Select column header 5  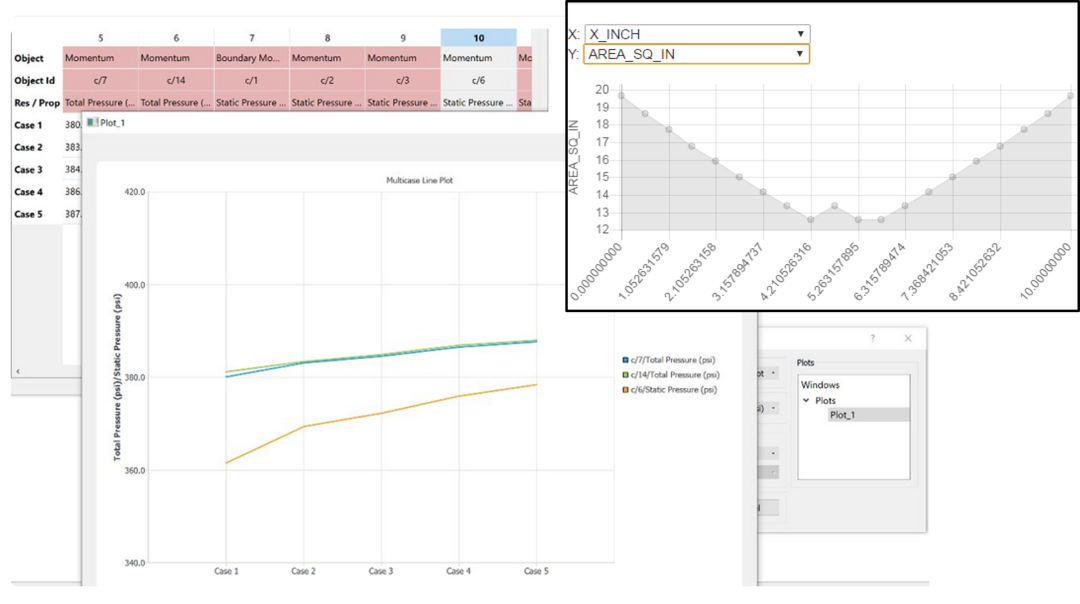point(101,38)
